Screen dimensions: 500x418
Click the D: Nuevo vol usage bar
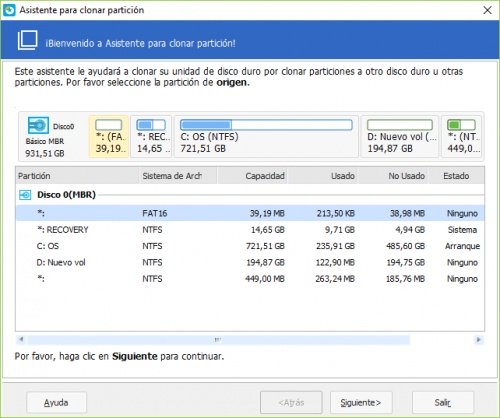400,125
